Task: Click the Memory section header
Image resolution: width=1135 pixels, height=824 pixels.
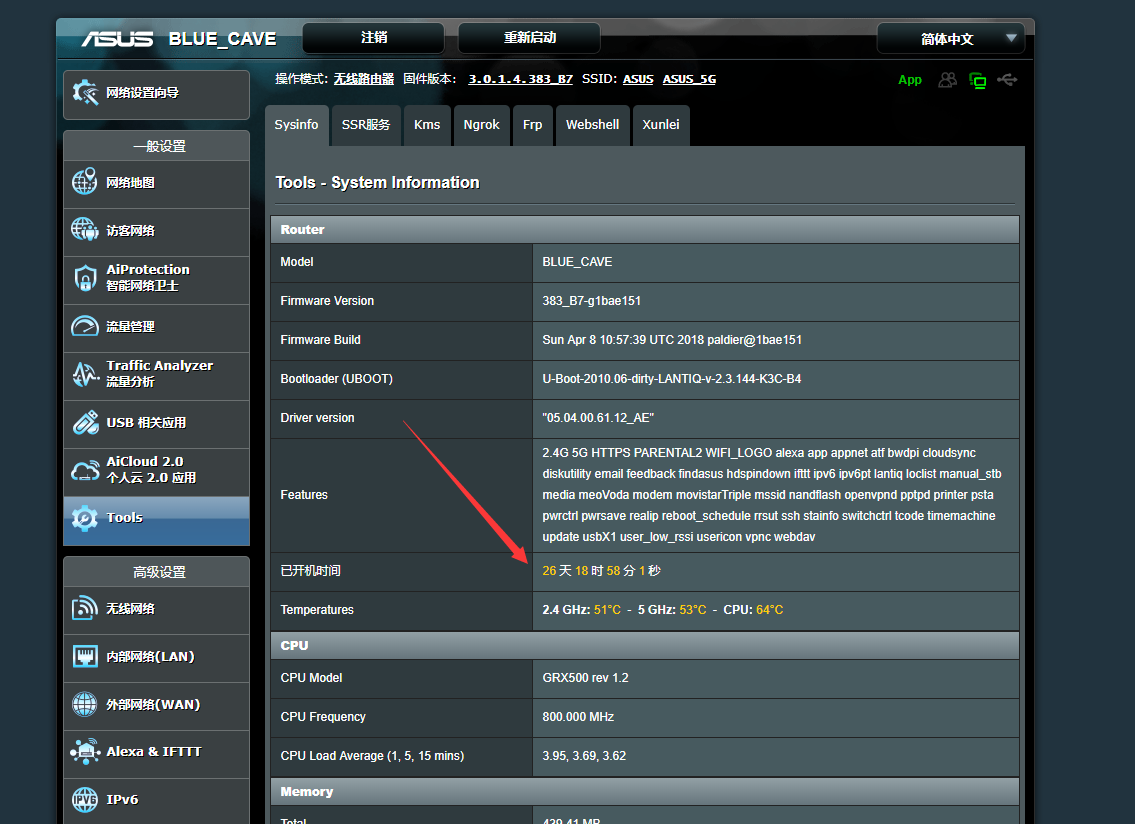Action: [x=645, y=791]
